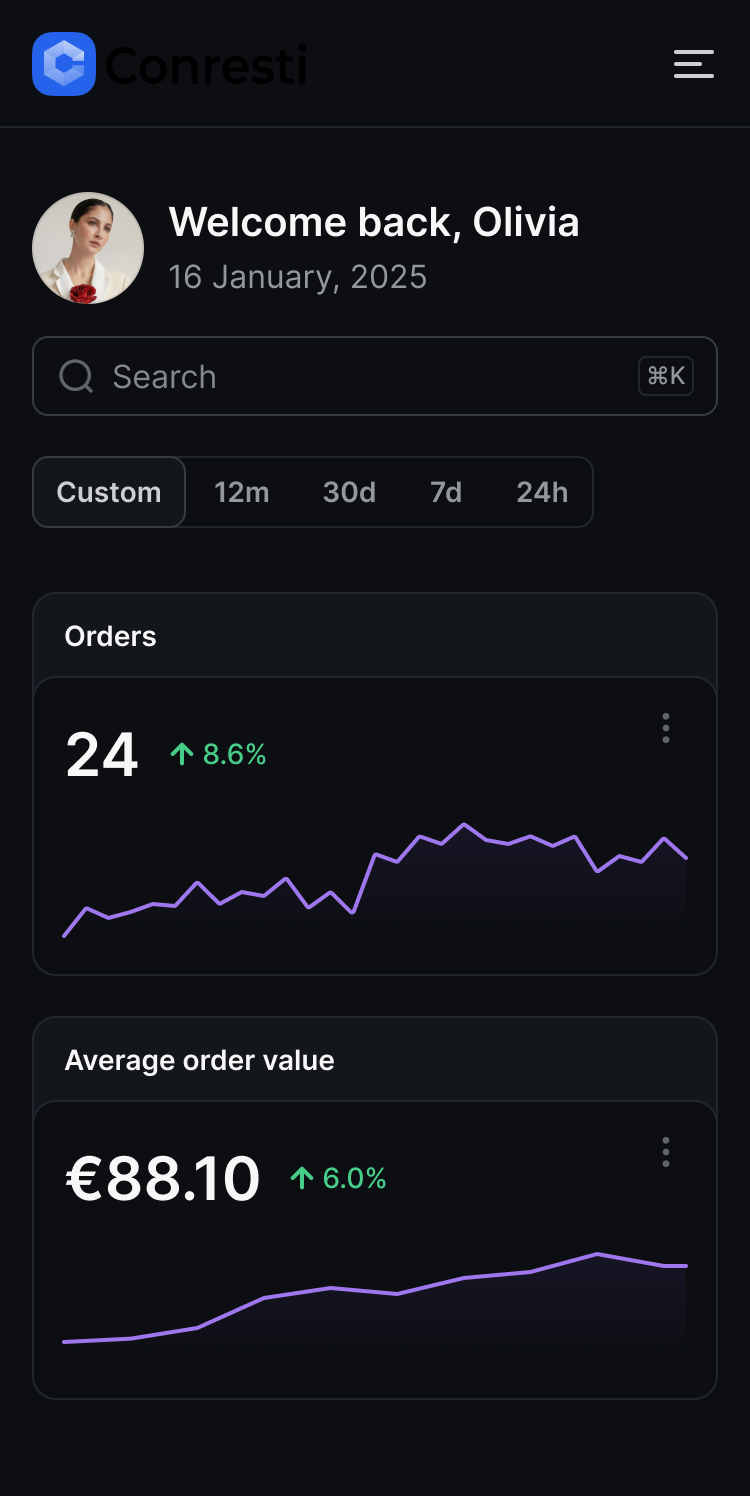Viewport: 750px width, 1496px height.
Task: Select the Custom date range tab
Action: (108, 492)
